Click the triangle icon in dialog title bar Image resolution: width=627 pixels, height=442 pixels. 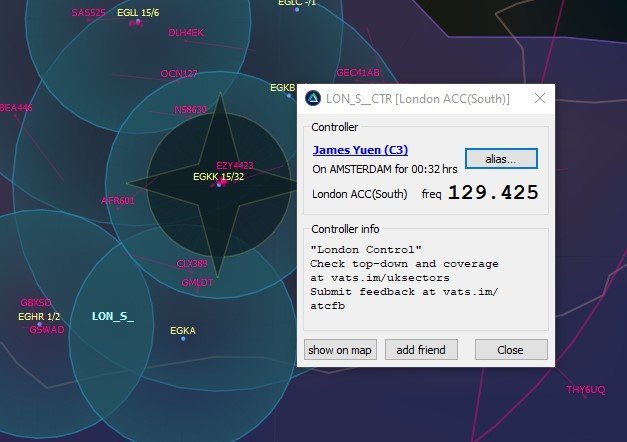pos(313,98)
